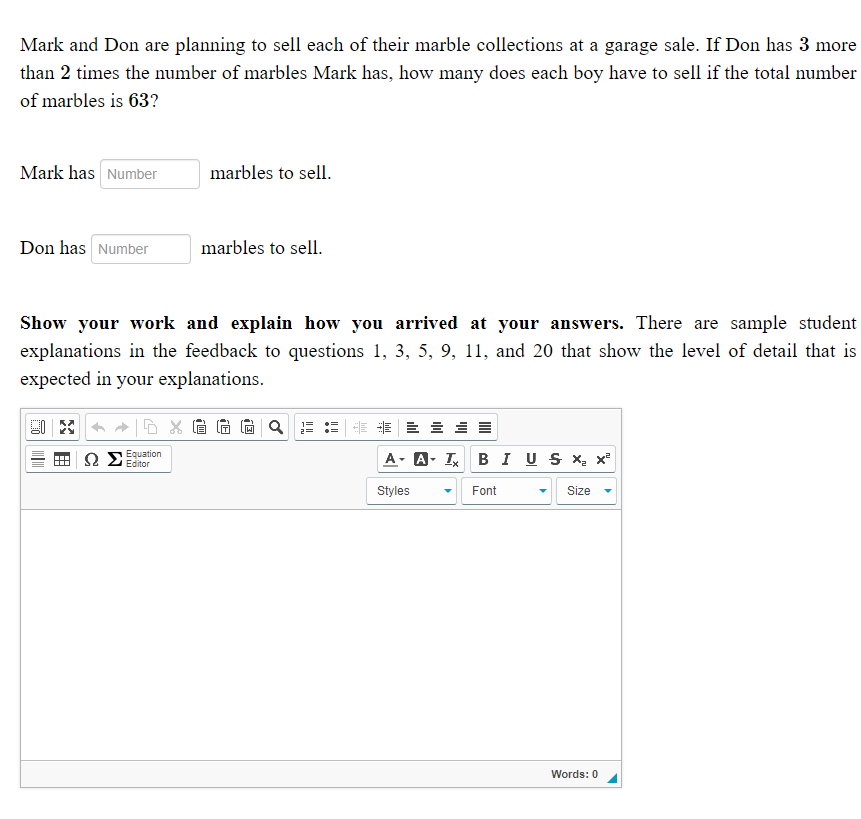This screenshot has height=819, width=861.
Task: Click the Increase Indent icon
Action: click(384, 427)
